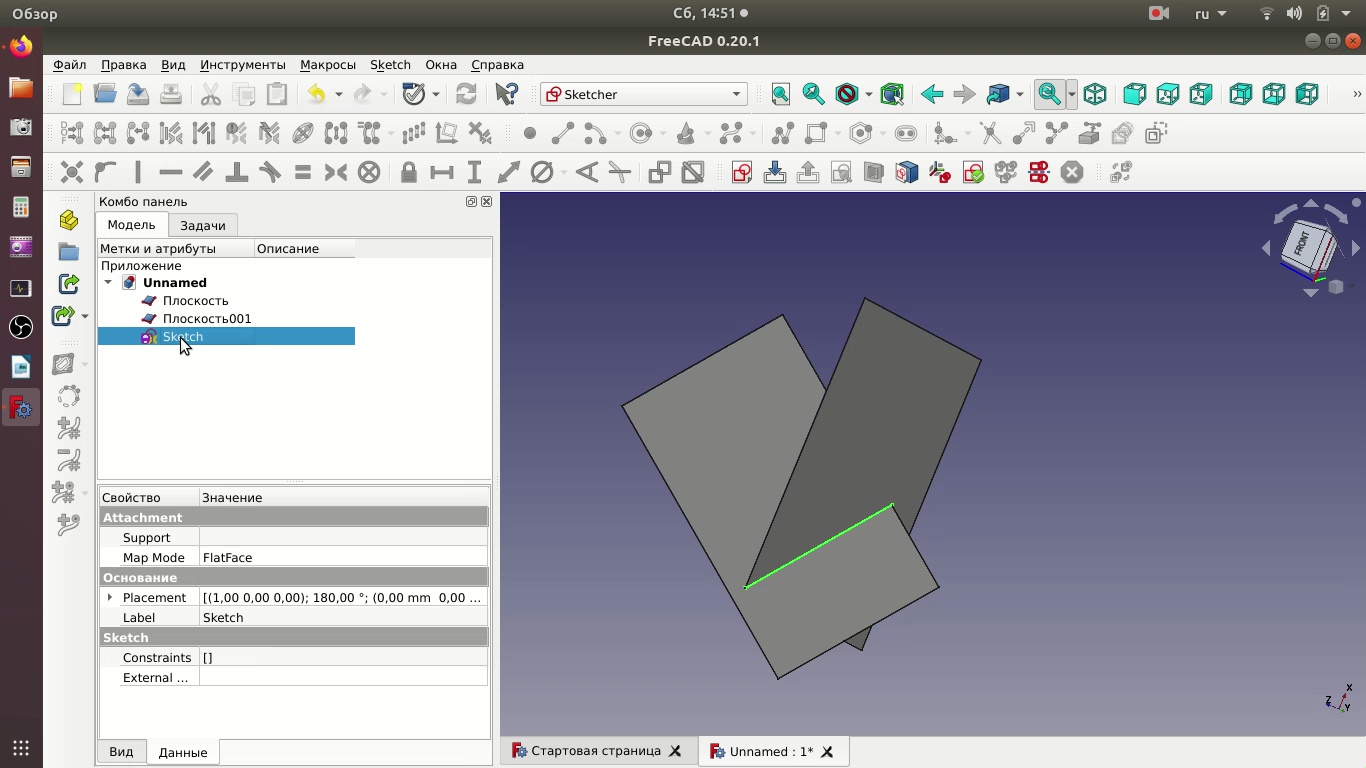The image size is (1366, 768).
Task: Open the Инструменты menu
Action: pyautogui.click(x=242, y=64)
